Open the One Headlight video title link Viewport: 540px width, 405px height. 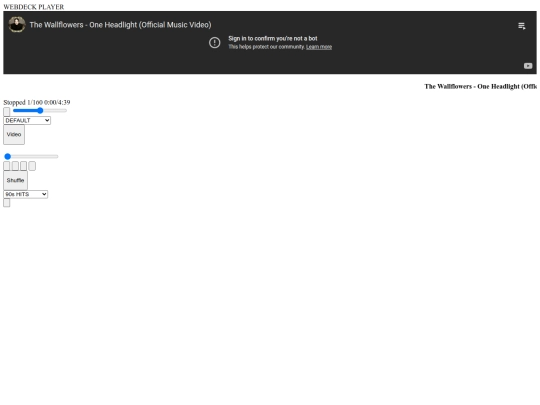[x=120, y=25]
